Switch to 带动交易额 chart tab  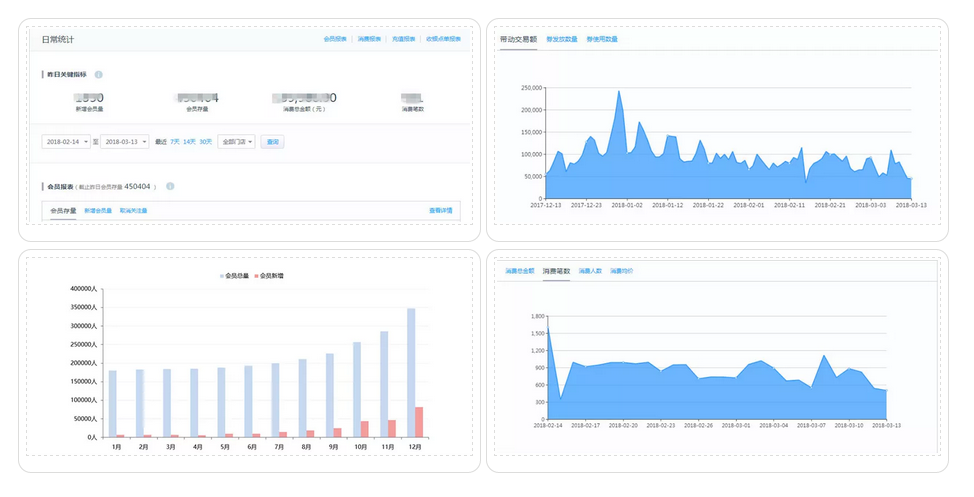tap(518, 39)
